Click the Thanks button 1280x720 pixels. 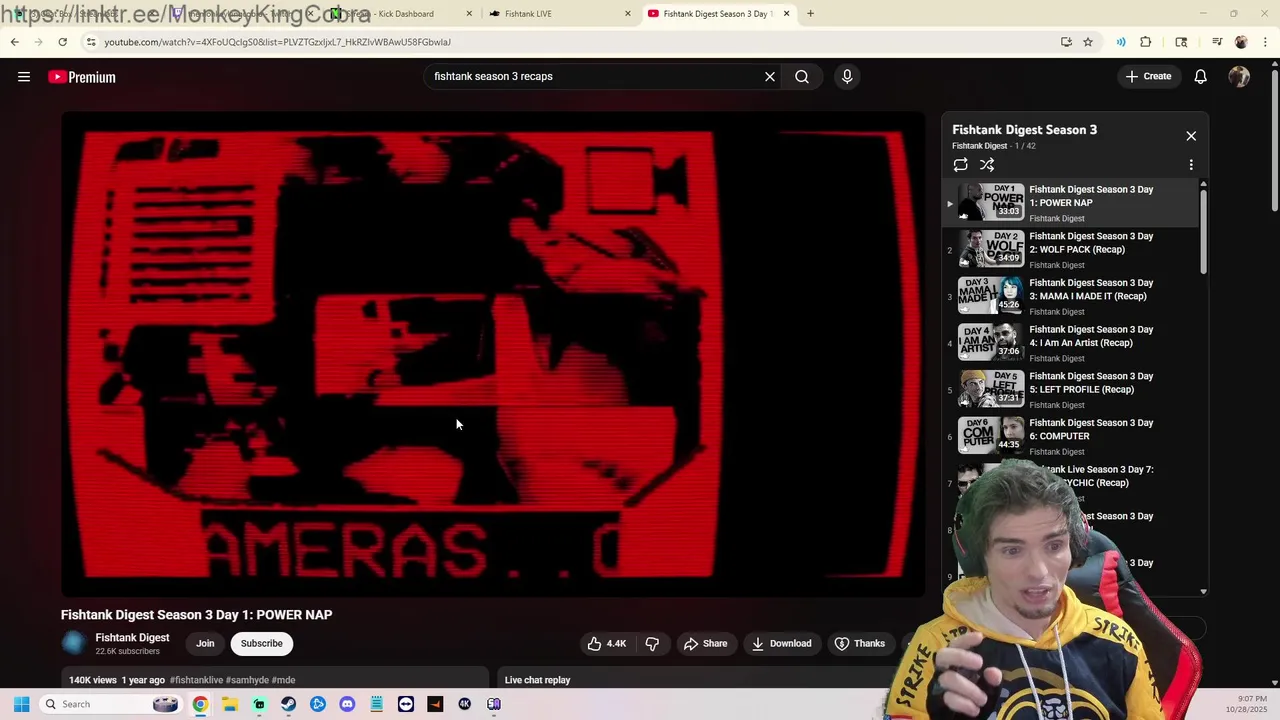coord(860,643)
